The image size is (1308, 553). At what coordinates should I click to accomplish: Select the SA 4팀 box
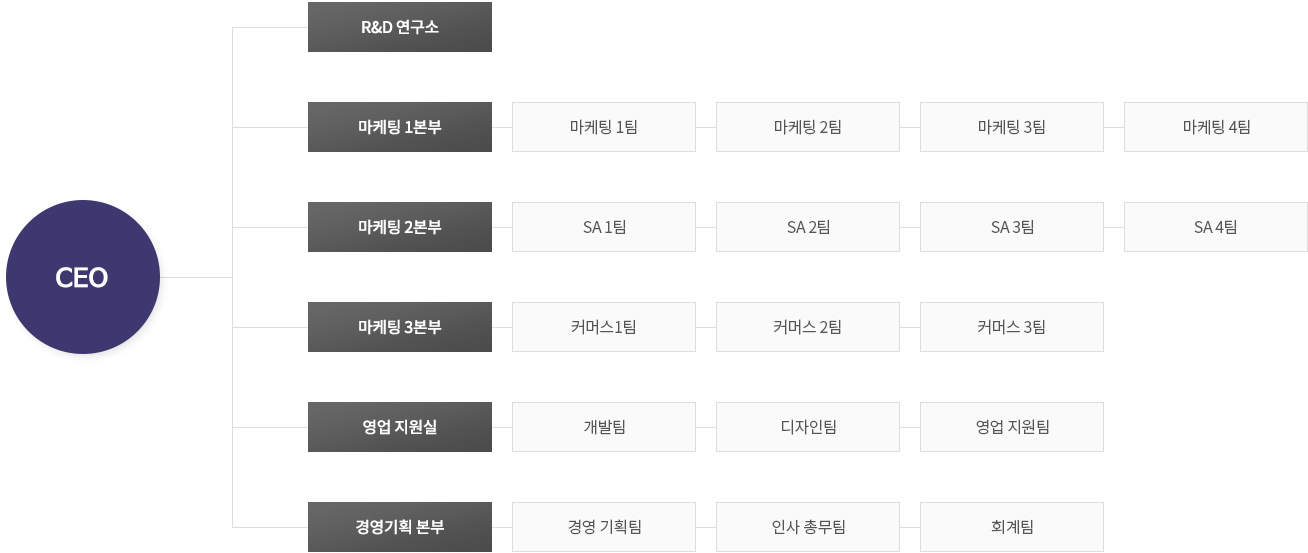tap(1216, 227)
